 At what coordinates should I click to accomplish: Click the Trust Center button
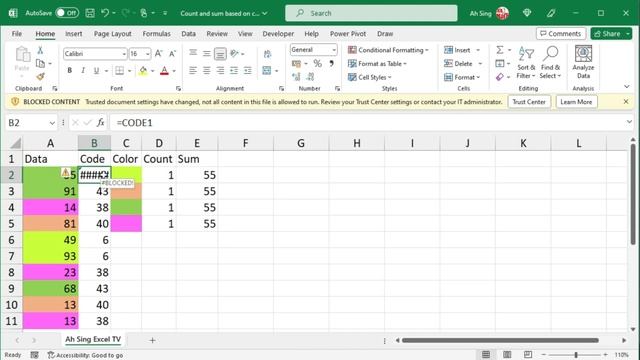(x=529, y=102)
